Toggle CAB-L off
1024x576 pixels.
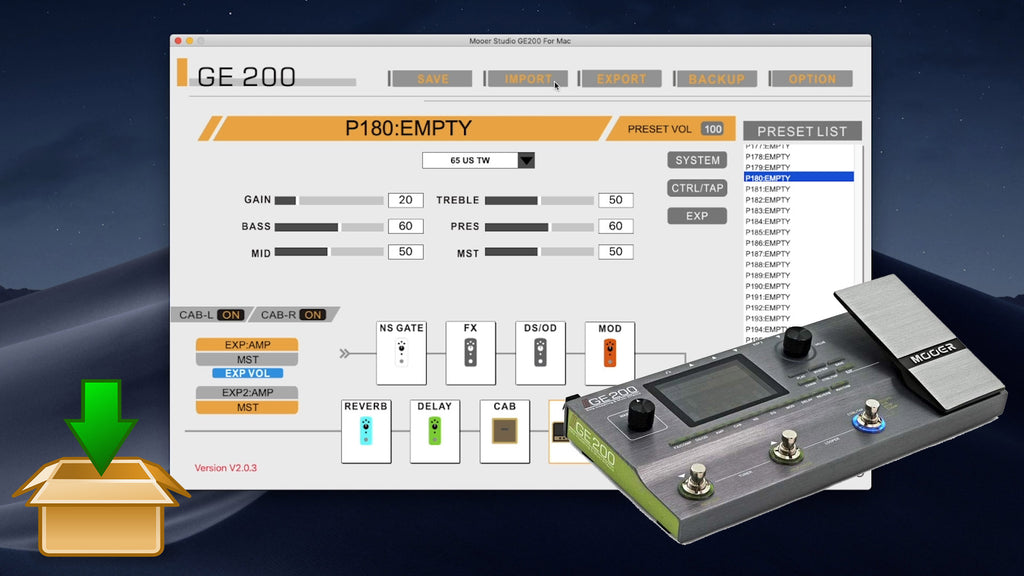pos(232,314)
